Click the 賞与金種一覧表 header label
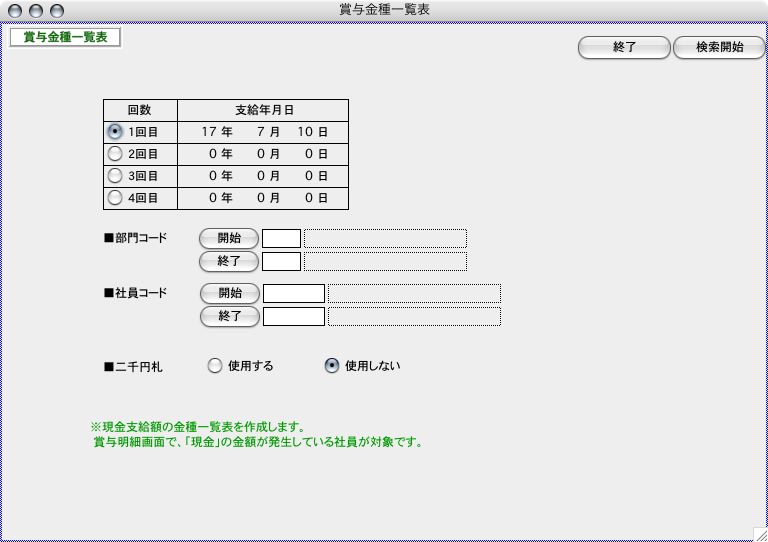This screenshot has width=768, height=542. click(x=64, y=37)
